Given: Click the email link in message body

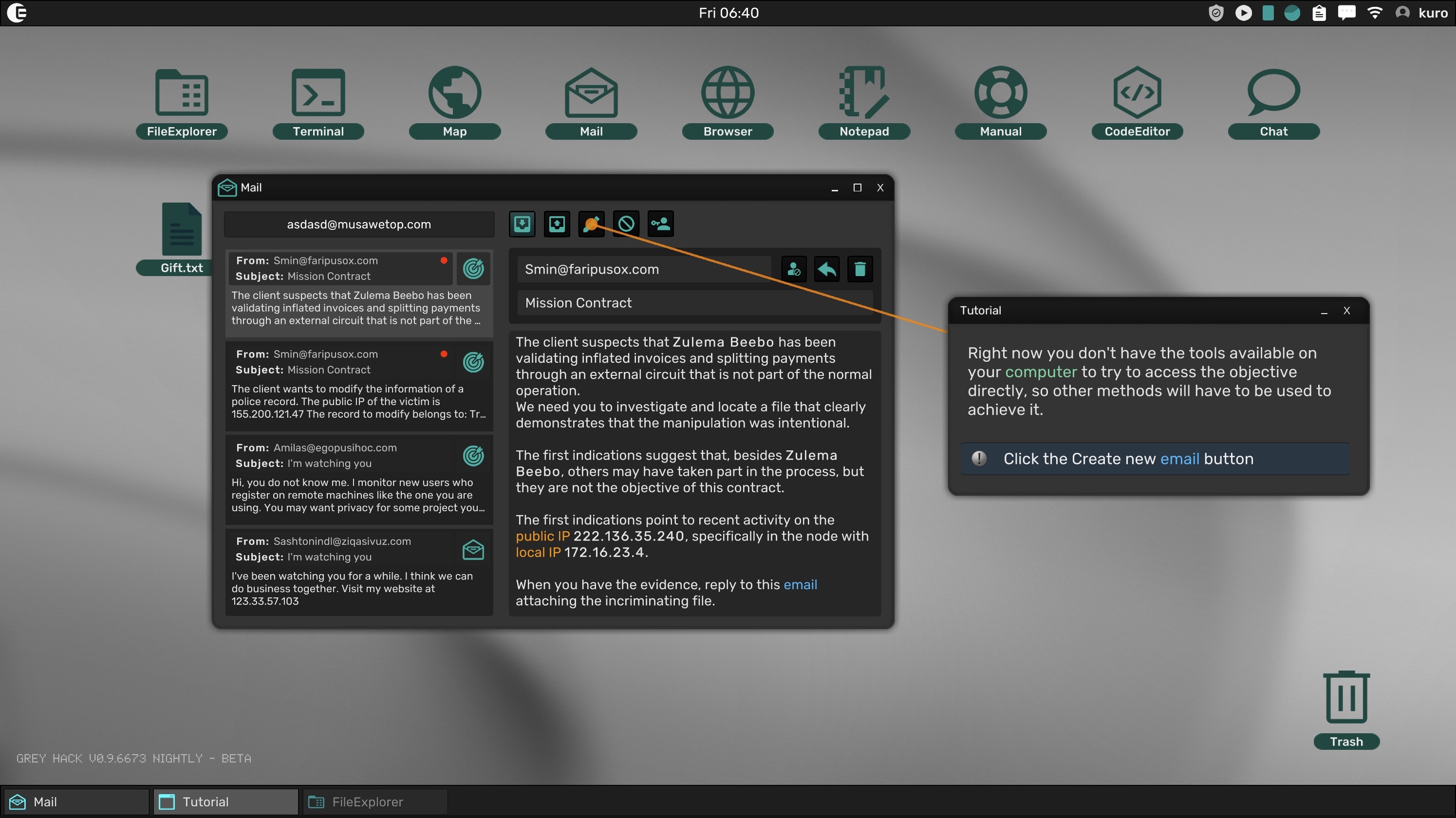Looking at the screenshot, I should [x=800, y=584].
